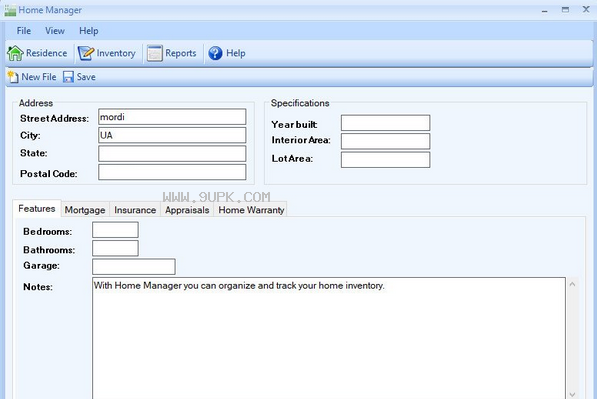The height and width of the screenshot is (399, 597).
Task: Click the Help toolbar label
Action: tap(236, 53)
